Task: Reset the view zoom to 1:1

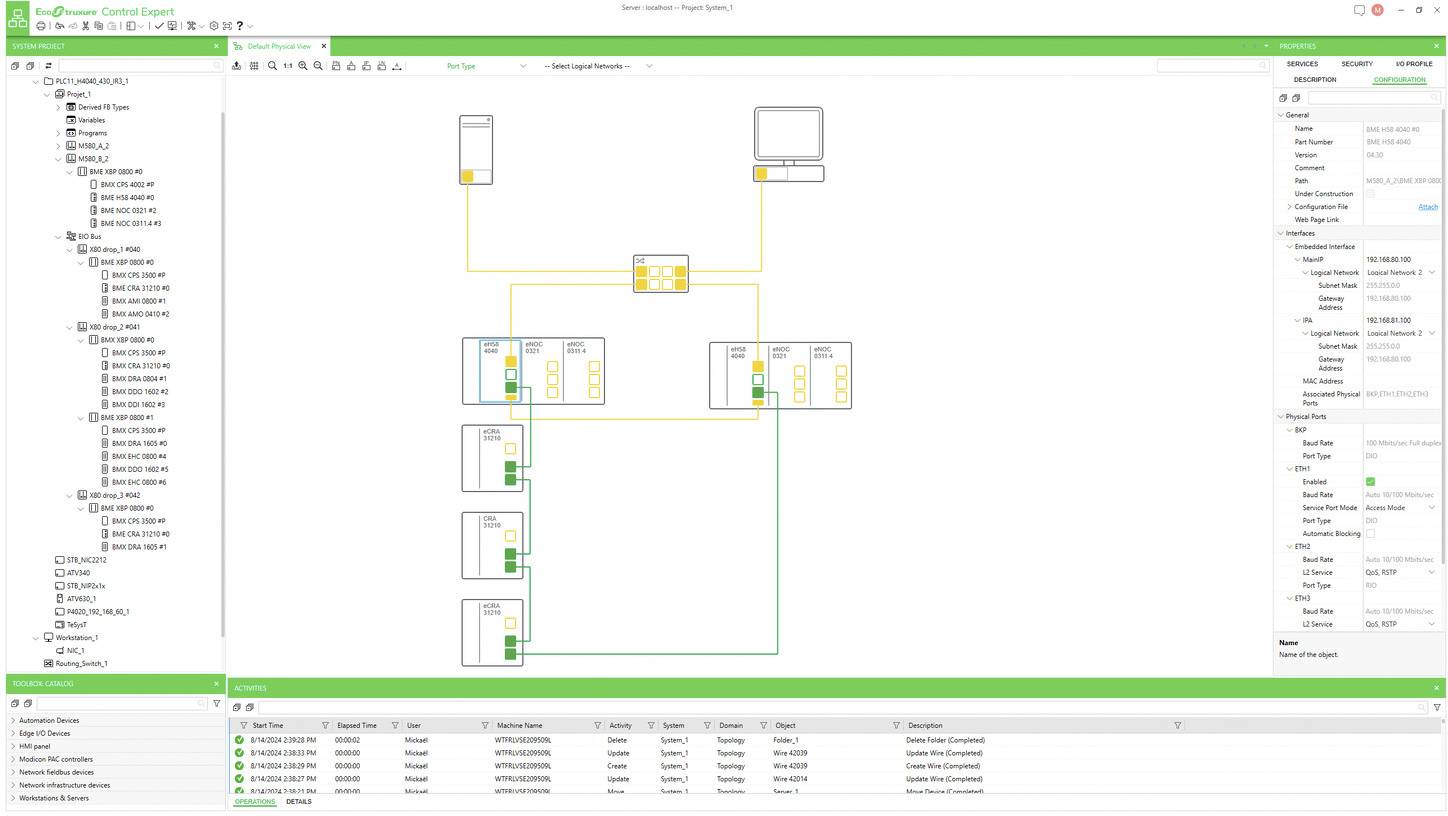Action: coord(288,66)
